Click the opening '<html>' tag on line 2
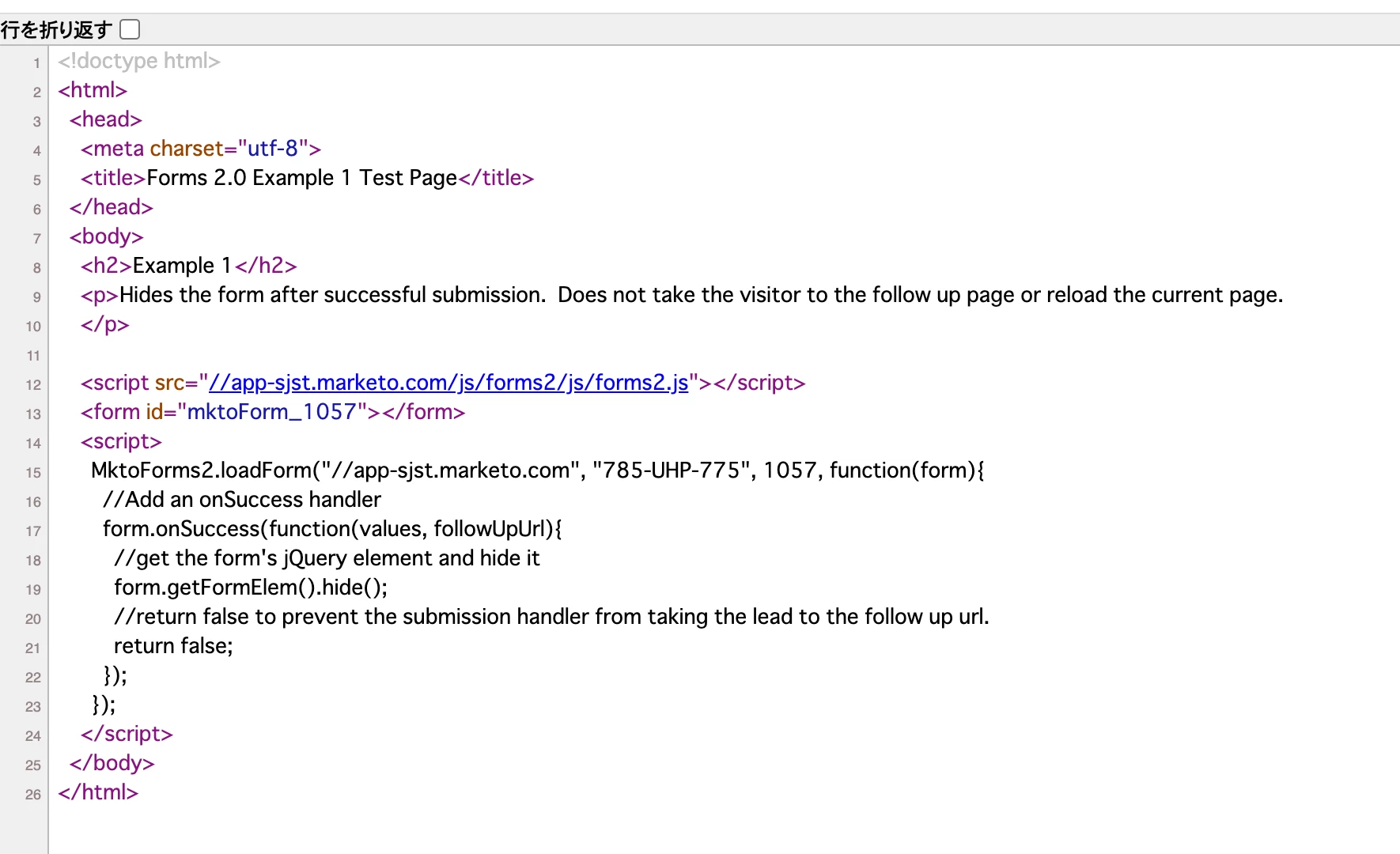1400x854 pixels. (93, 90)
